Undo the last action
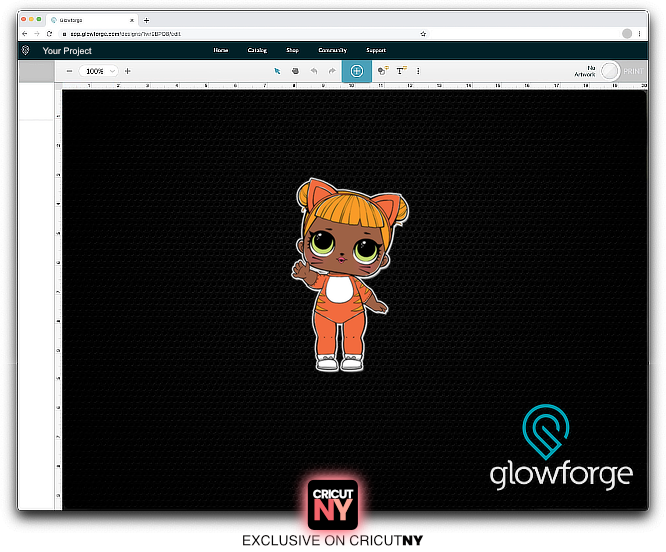 pos(314,71)
